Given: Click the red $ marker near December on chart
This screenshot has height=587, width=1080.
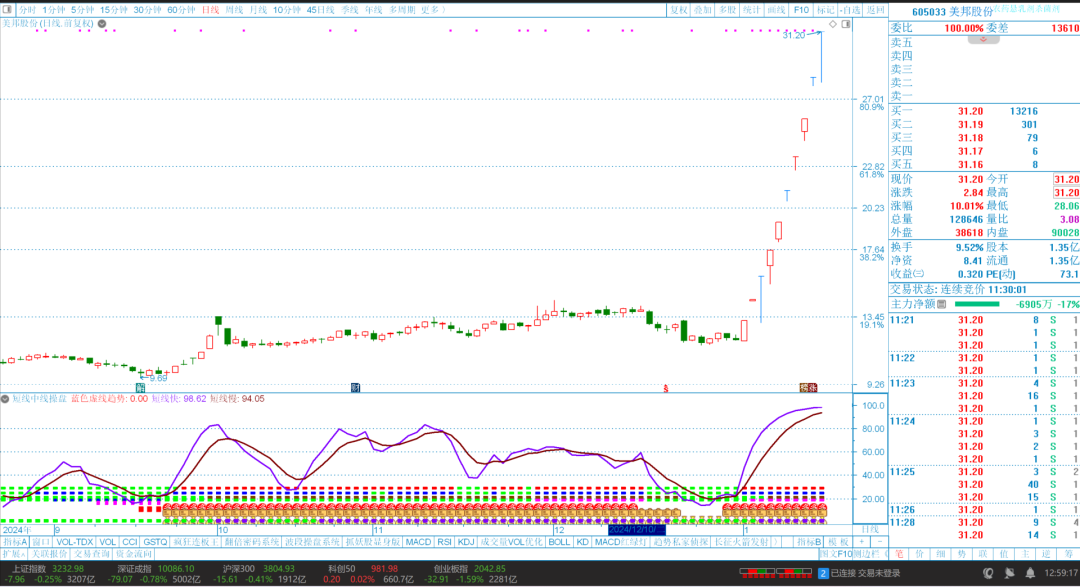Looking at the screenshot, I should tap(665, 389).
